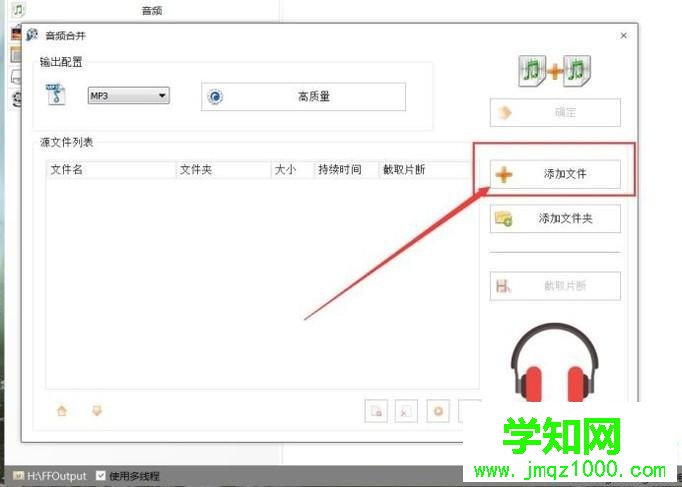Screen dimensions: 682x487
Task: Sort by the 大小 column header
Action: click(x=292, y=170)
